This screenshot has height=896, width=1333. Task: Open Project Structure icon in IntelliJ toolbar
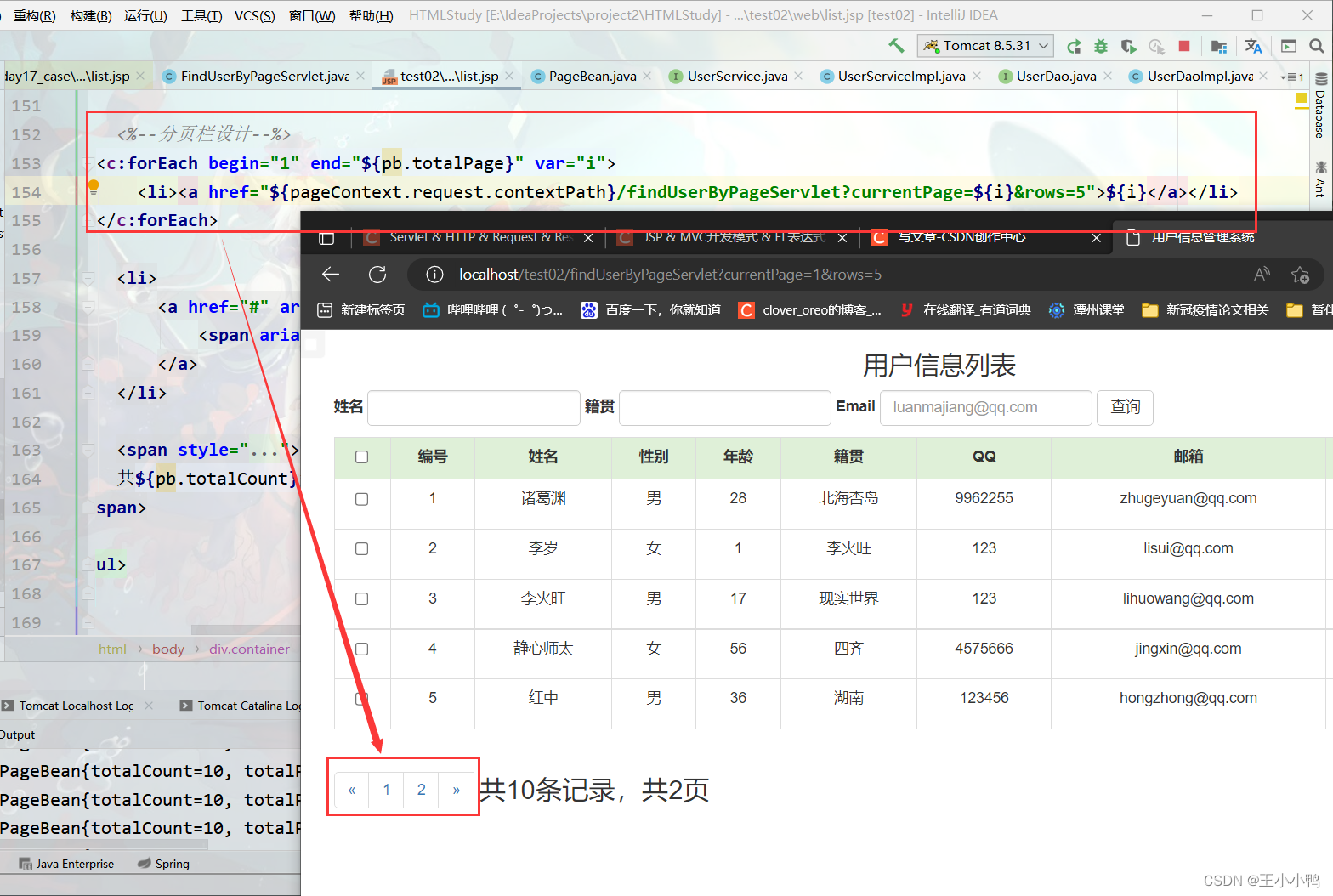(x=1219, y=46)
